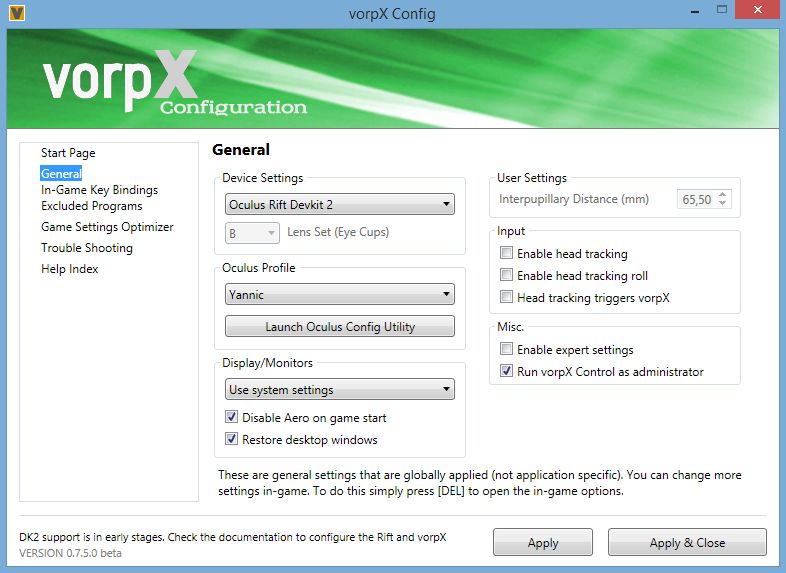
Task: Open Game Settings Optimizer
Action: [x=107, y=227]
